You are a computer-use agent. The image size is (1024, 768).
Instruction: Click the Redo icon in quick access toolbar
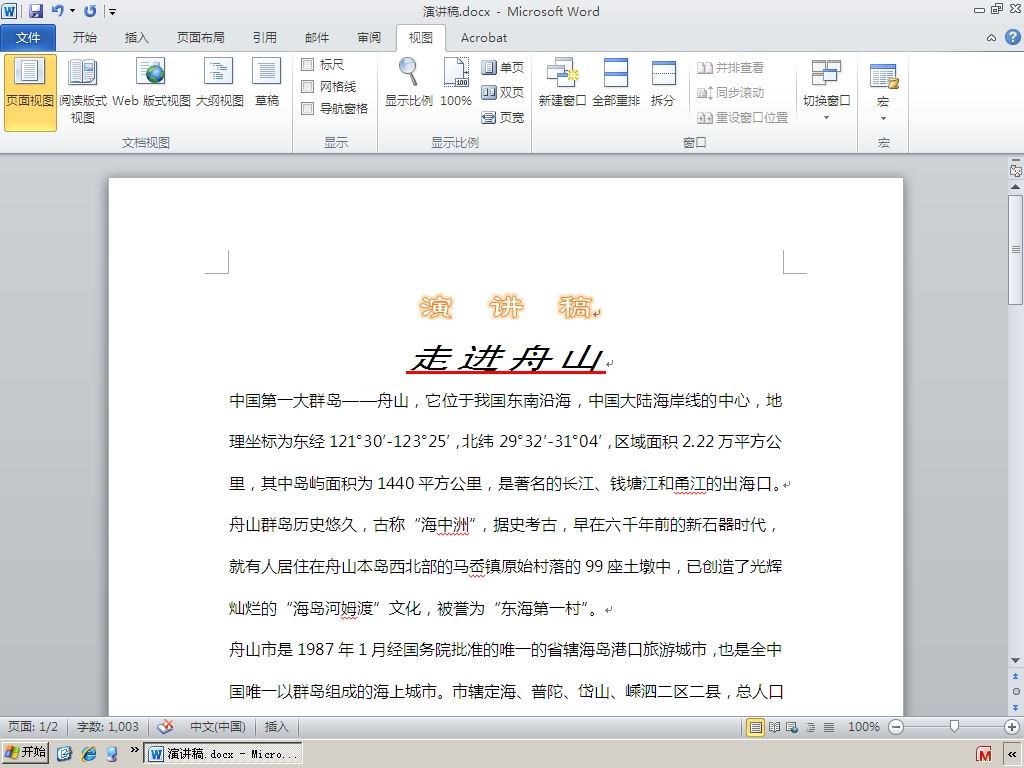pyautogui.click(x=90, y=10)
